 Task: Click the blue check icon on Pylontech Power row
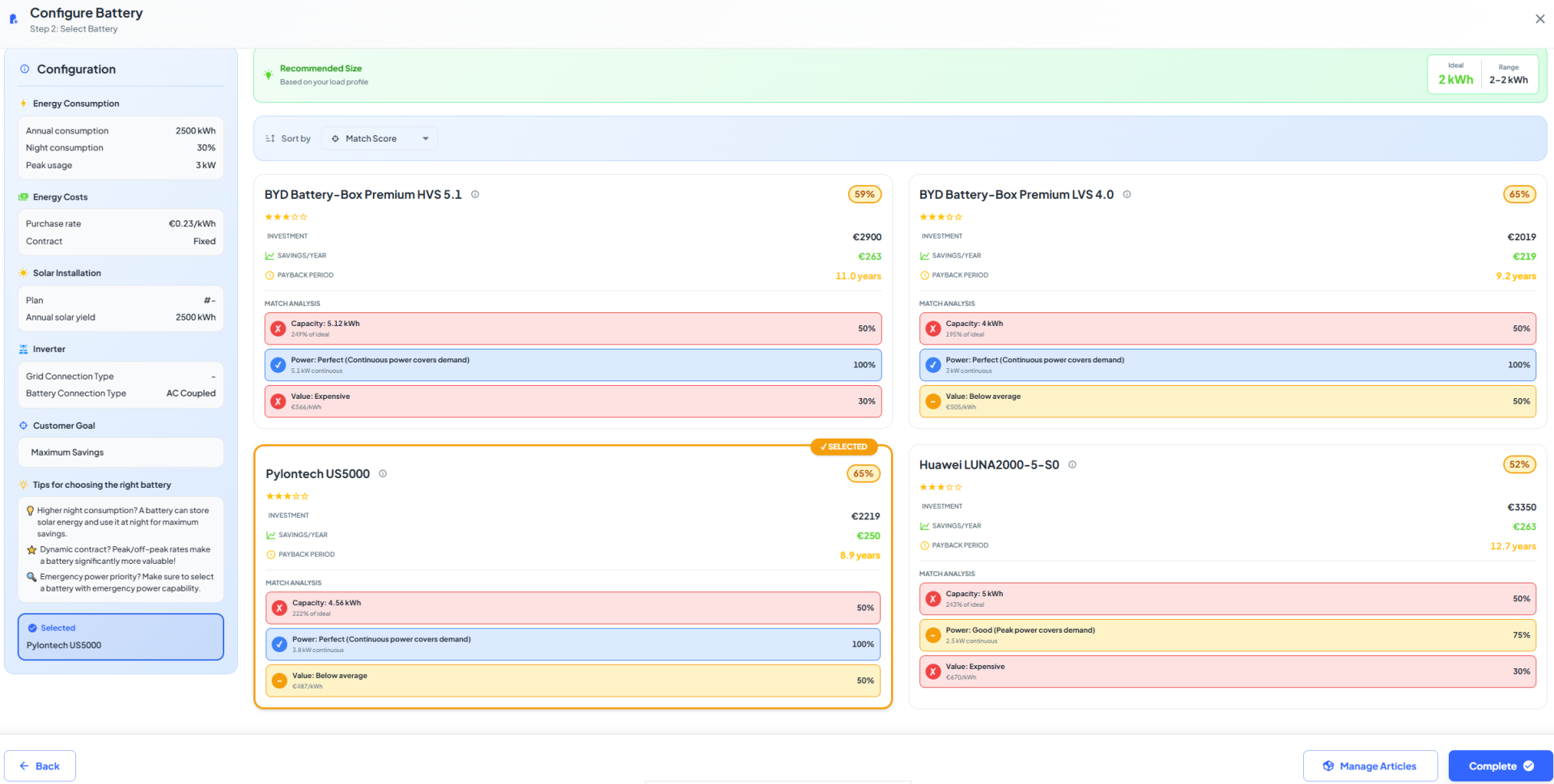(x=279, y=644)
